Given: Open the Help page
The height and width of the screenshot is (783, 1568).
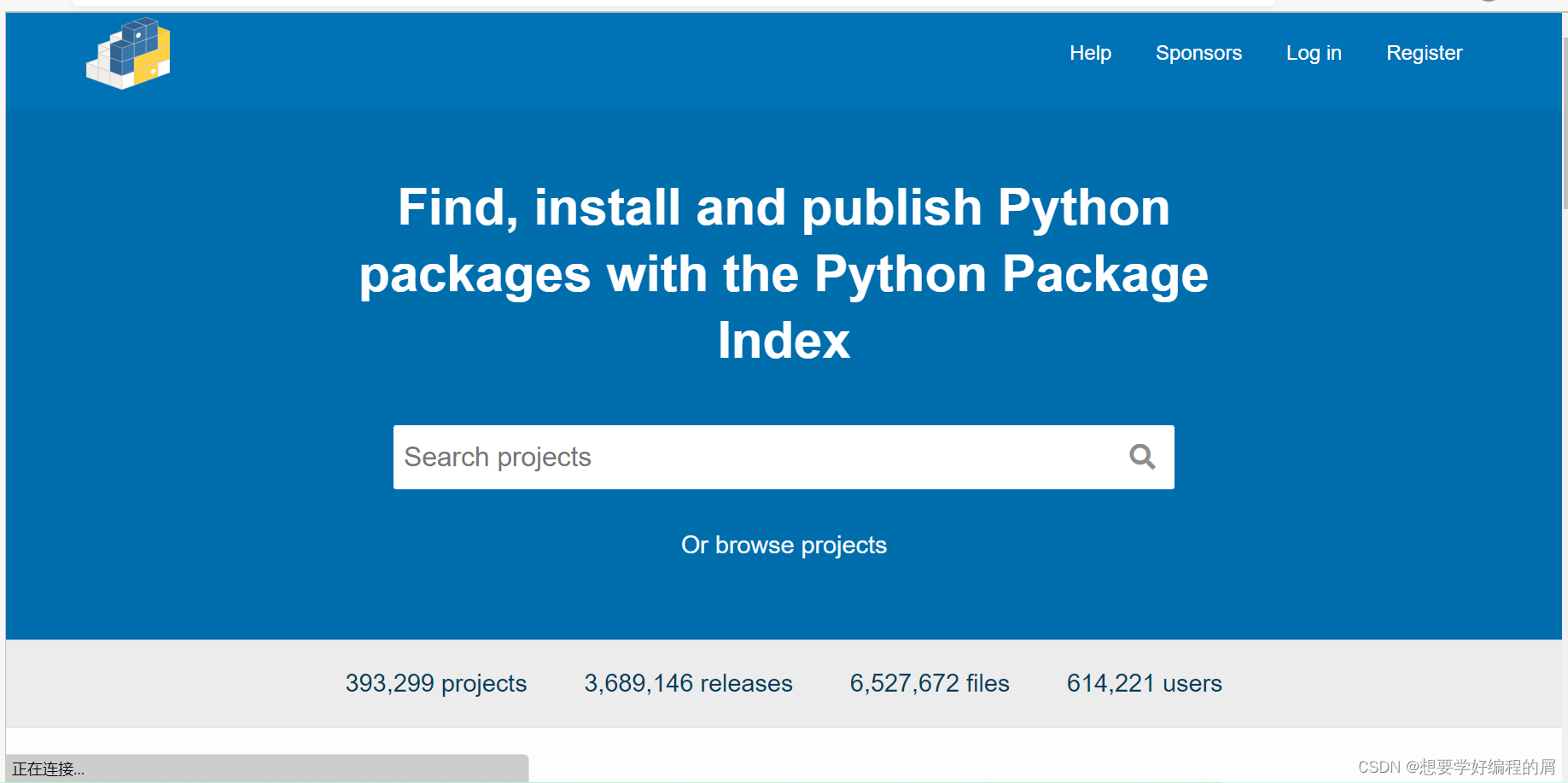Looking at the screenshot, I should coord(1090,53).
